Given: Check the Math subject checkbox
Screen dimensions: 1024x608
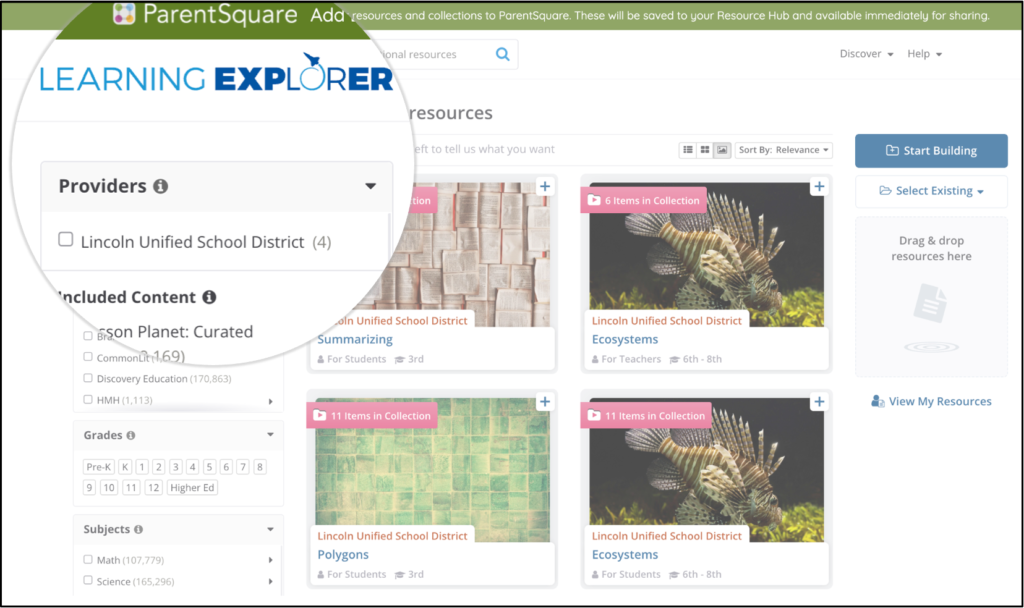Looking at the screenshot, I should click(88, 560).
